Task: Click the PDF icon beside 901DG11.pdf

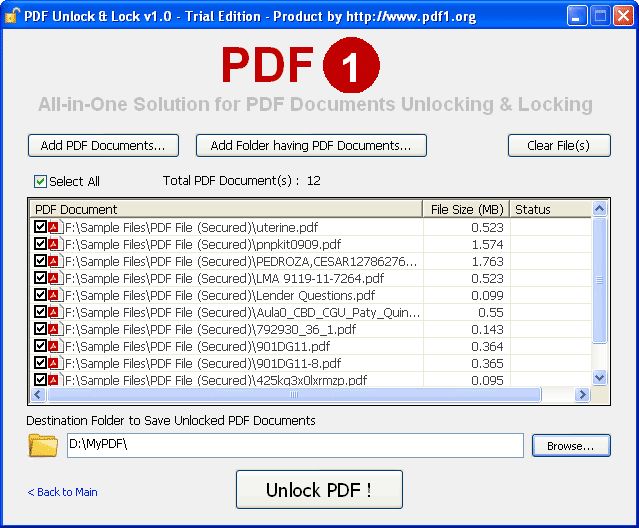Action: 55,346
